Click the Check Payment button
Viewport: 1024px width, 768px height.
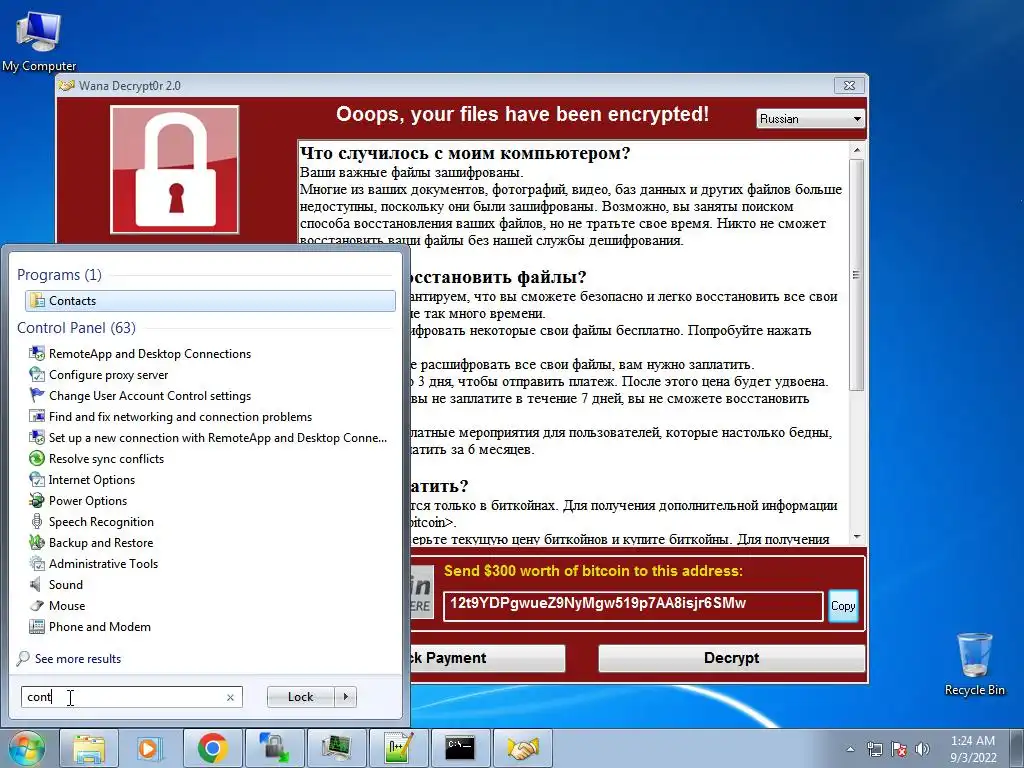[487, 658]
